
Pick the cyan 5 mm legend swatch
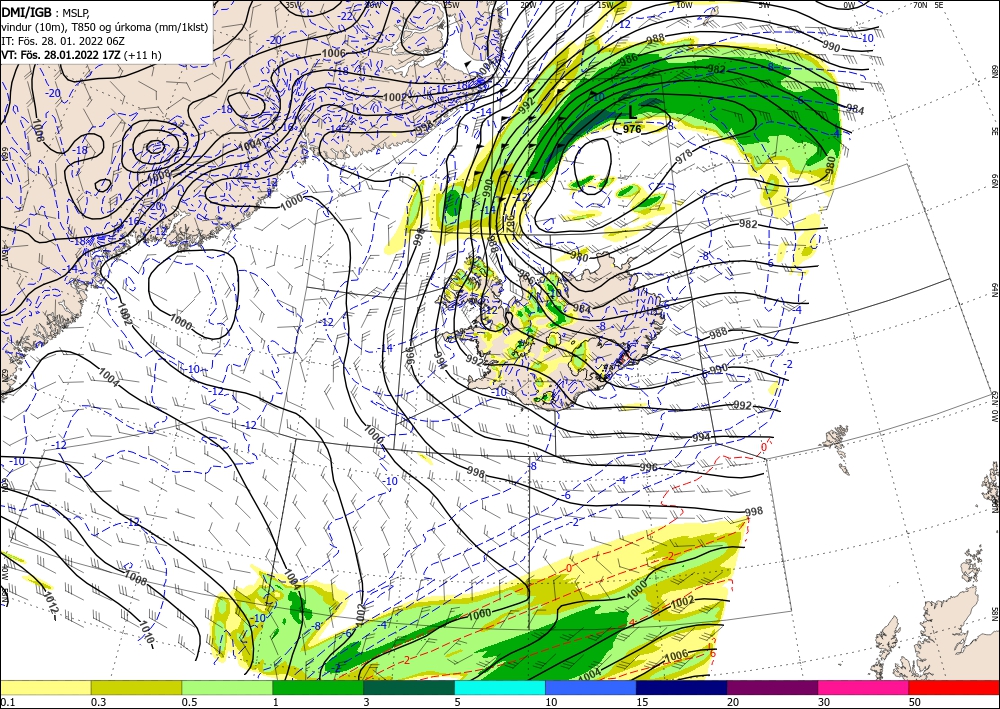click(500, 687)
